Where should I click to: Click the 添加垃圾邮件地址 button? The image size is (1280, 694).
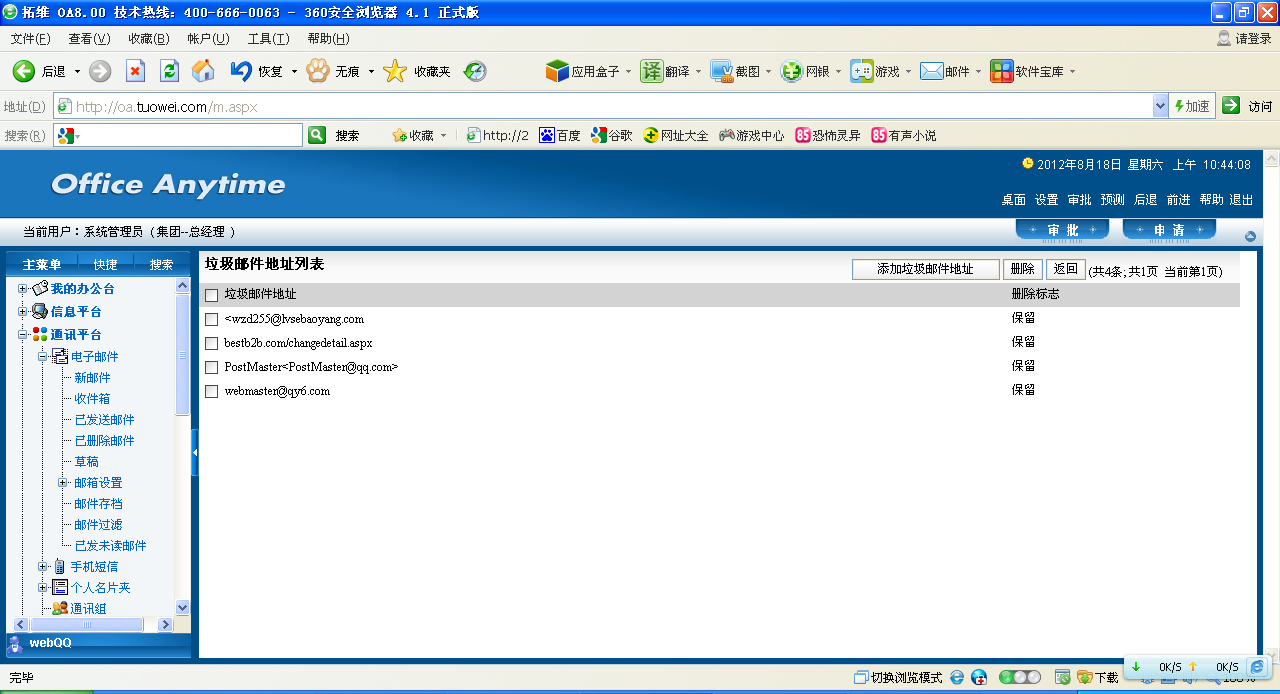pos(925,269)
